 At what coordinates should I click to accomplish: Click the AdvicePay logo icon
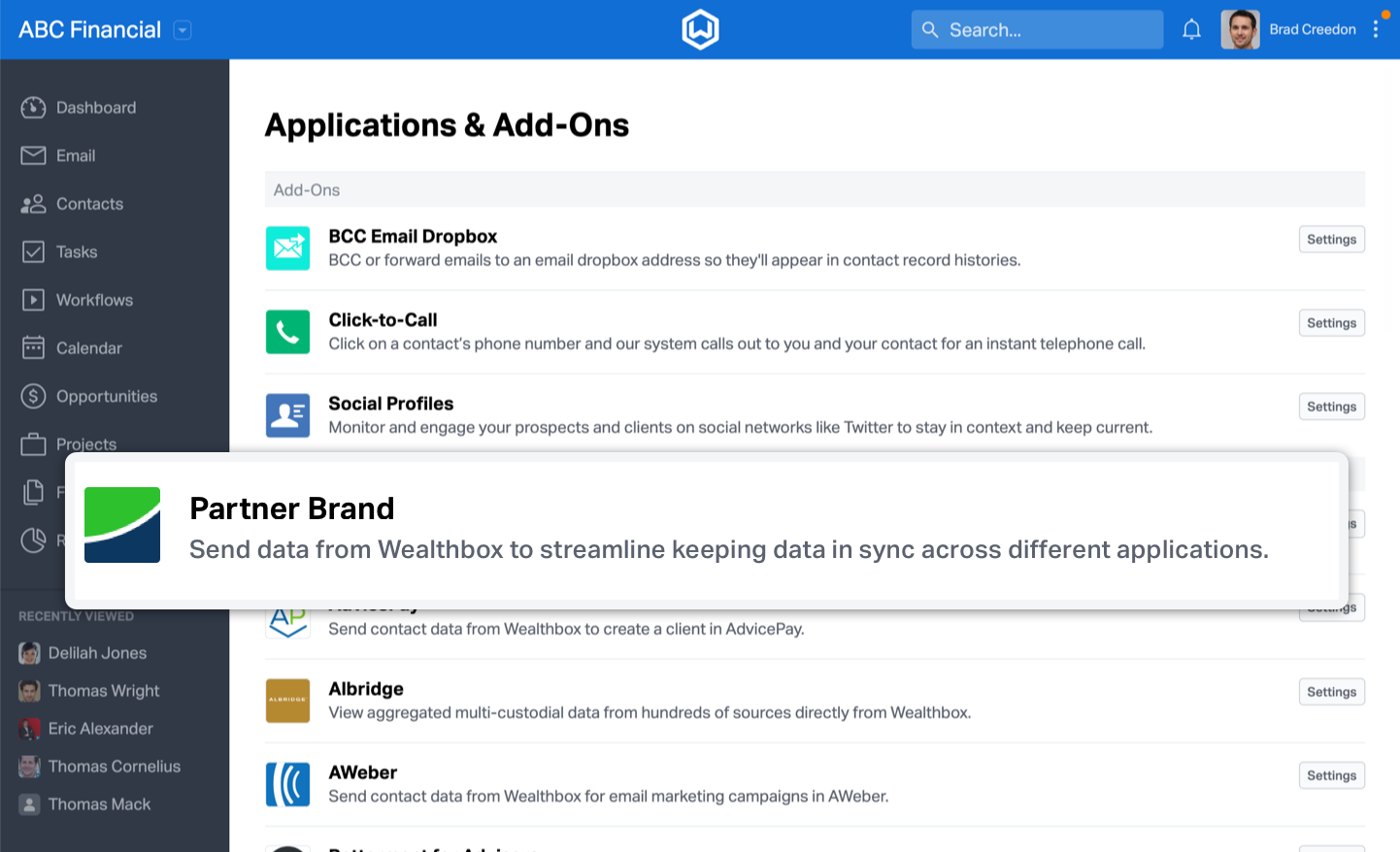pos(287,623)
